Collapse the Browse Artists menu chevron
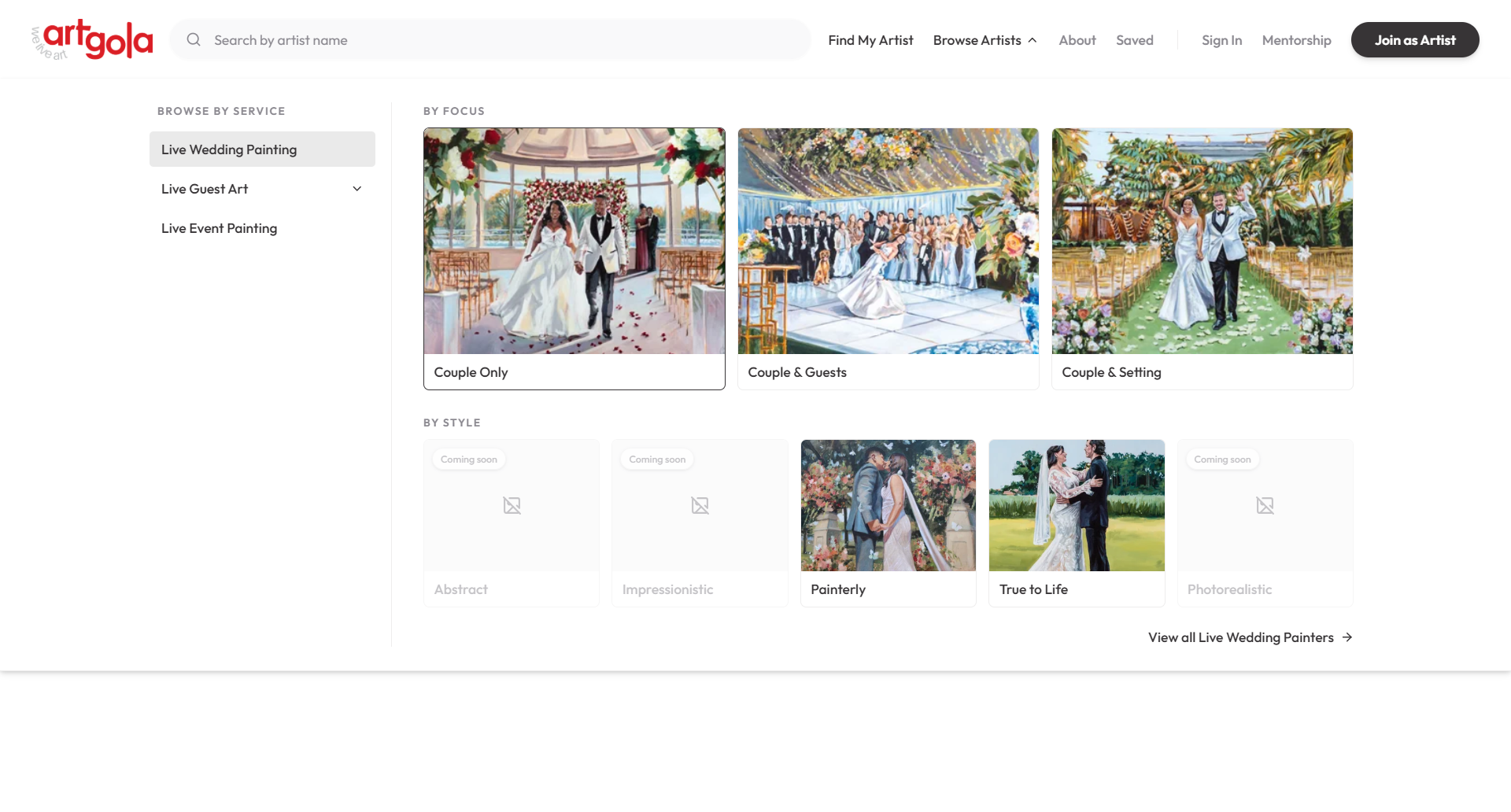Viewport: 1511px width, 812px height. (x=1033, y=40)
